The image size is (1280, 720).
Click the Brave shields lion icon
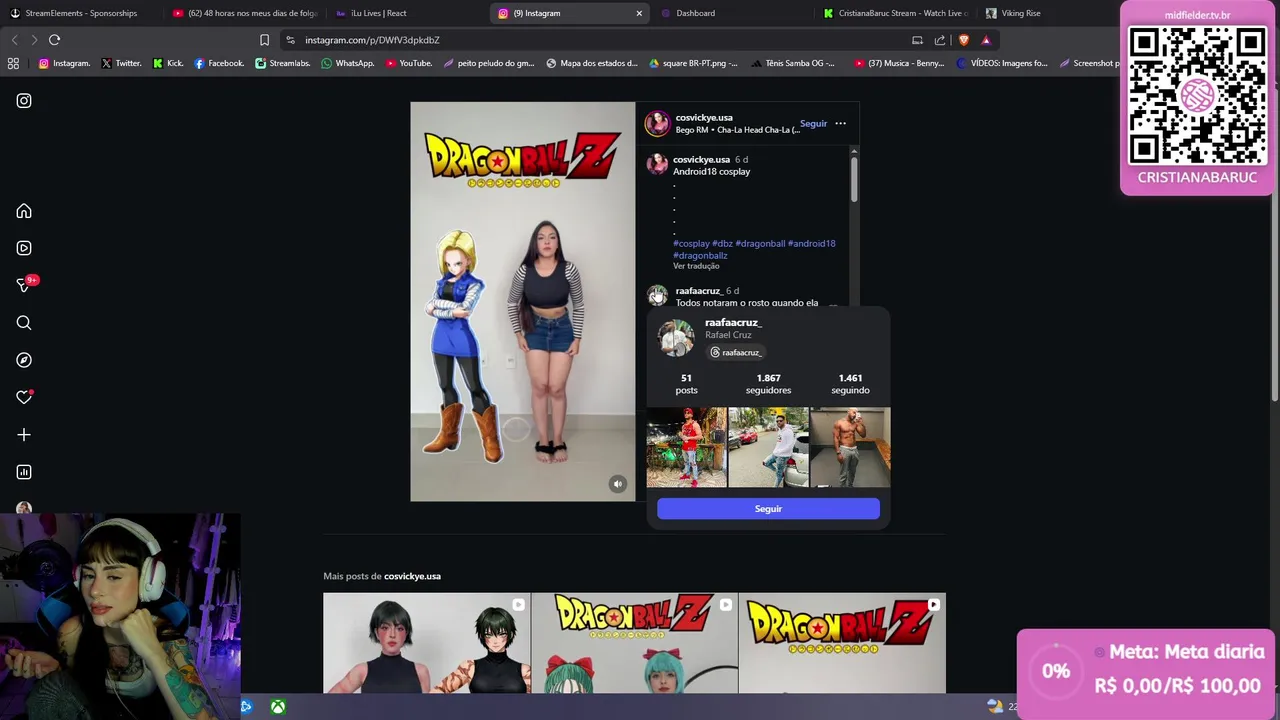964,40
